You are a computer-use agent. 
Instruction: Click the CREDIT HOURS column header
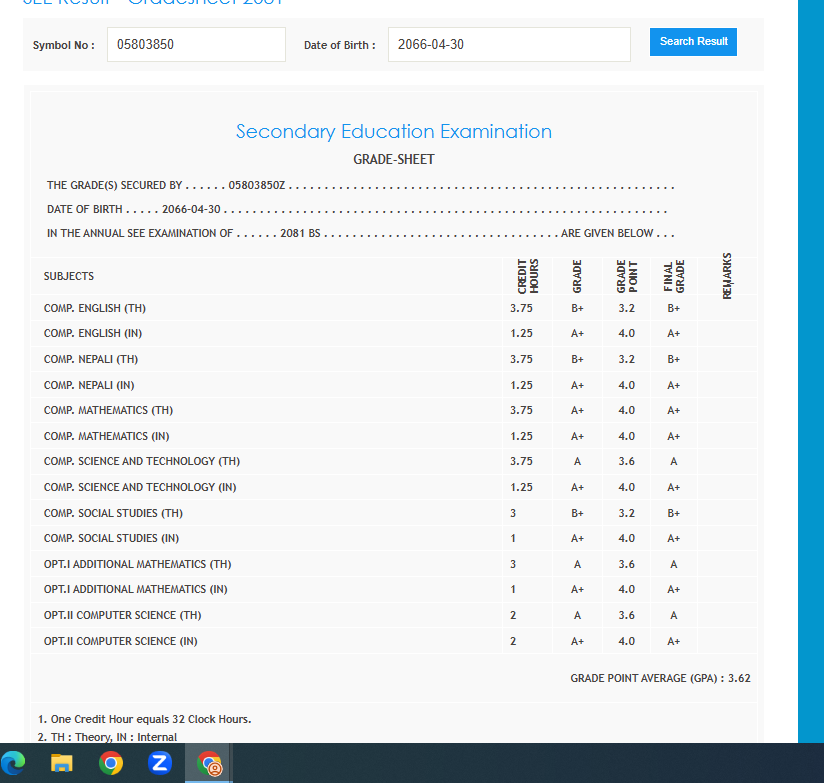pos(527,276)
